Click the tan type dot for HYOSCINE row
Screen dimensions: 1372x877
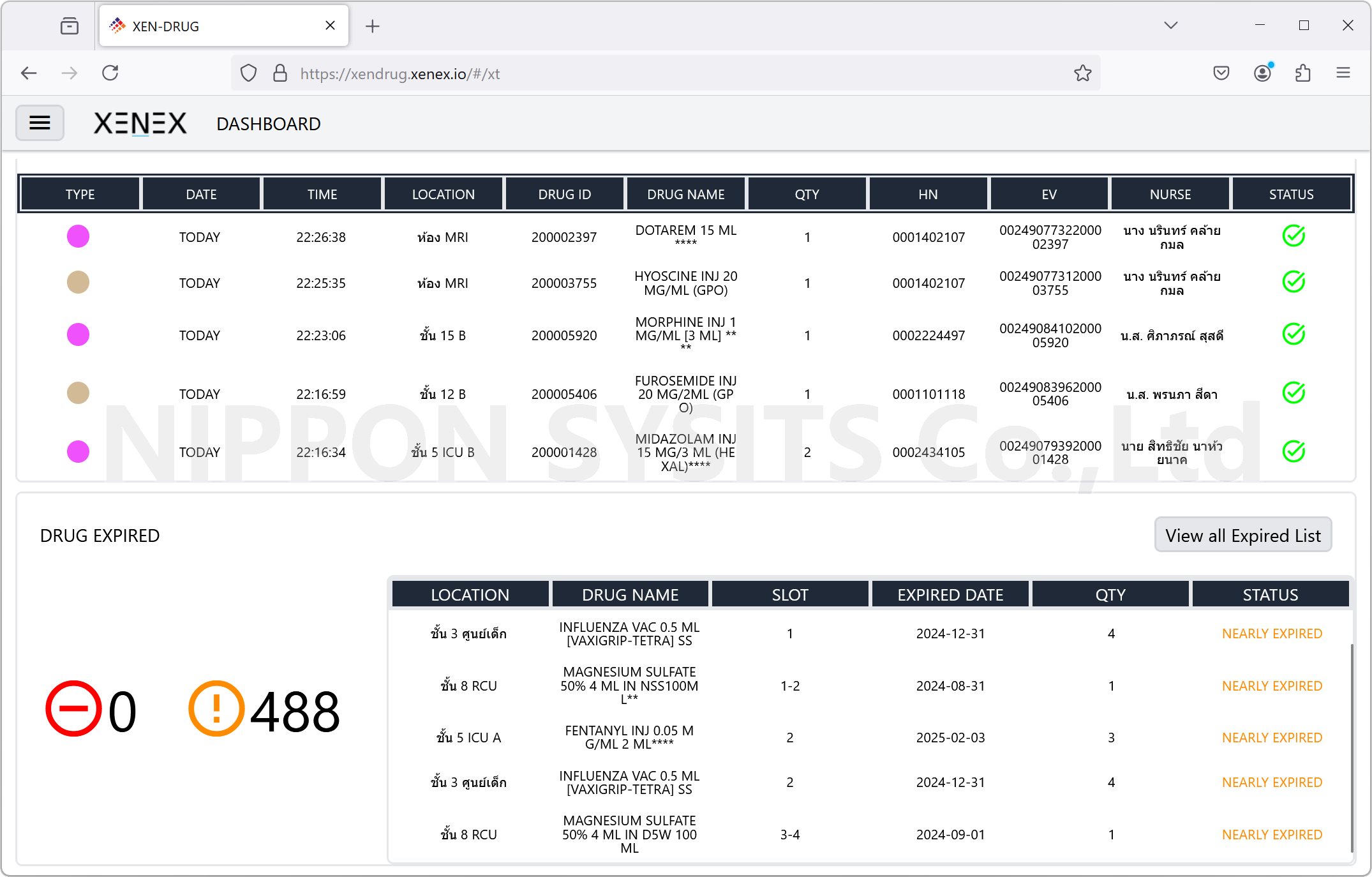point(78,282)
